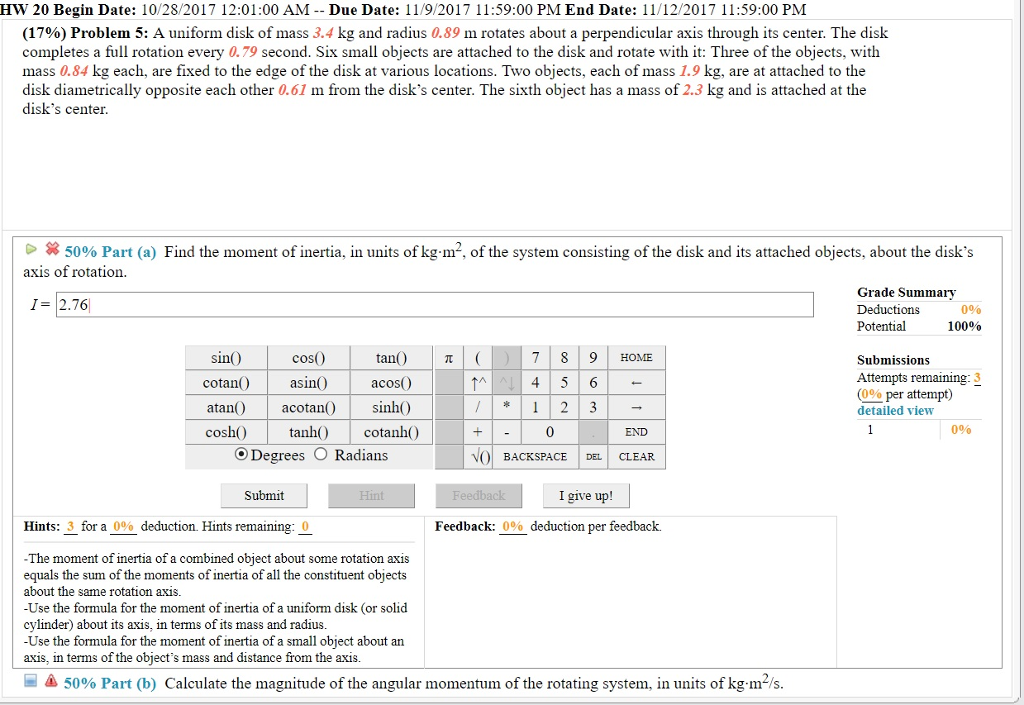The width and height of the screenshot is (1024, 705).
Task: Click the red X icon beside Part (a)
Action: [54, 251]
